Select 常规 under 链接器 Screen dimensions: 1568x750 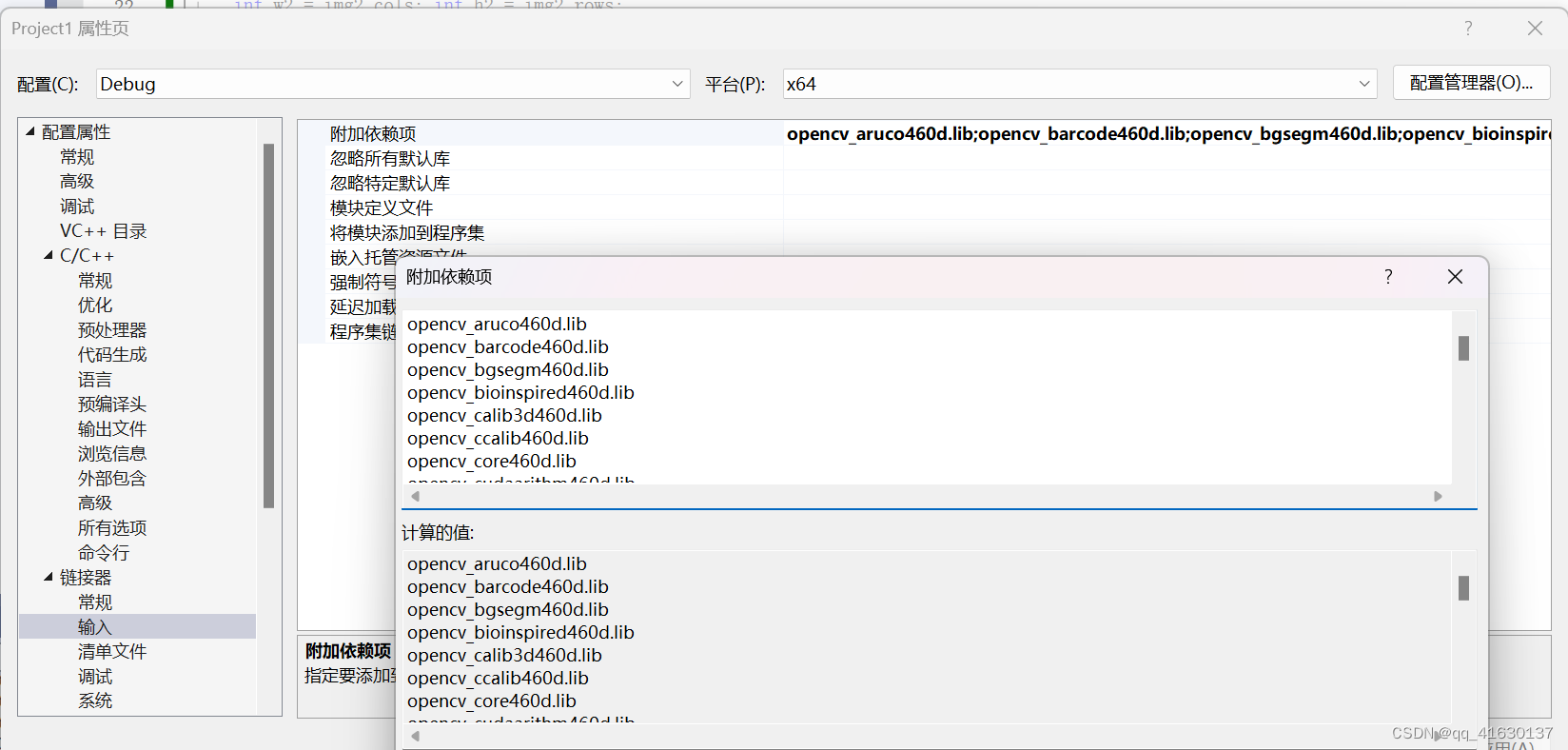[x=95, y=602]
